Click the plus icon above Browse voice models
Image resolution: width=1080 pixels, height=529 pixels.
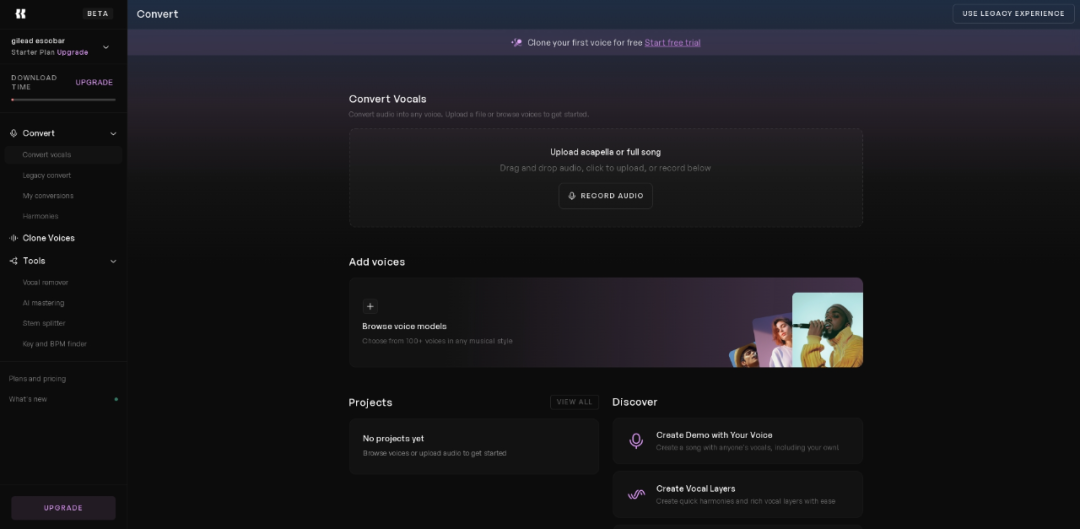click(370, 307)
